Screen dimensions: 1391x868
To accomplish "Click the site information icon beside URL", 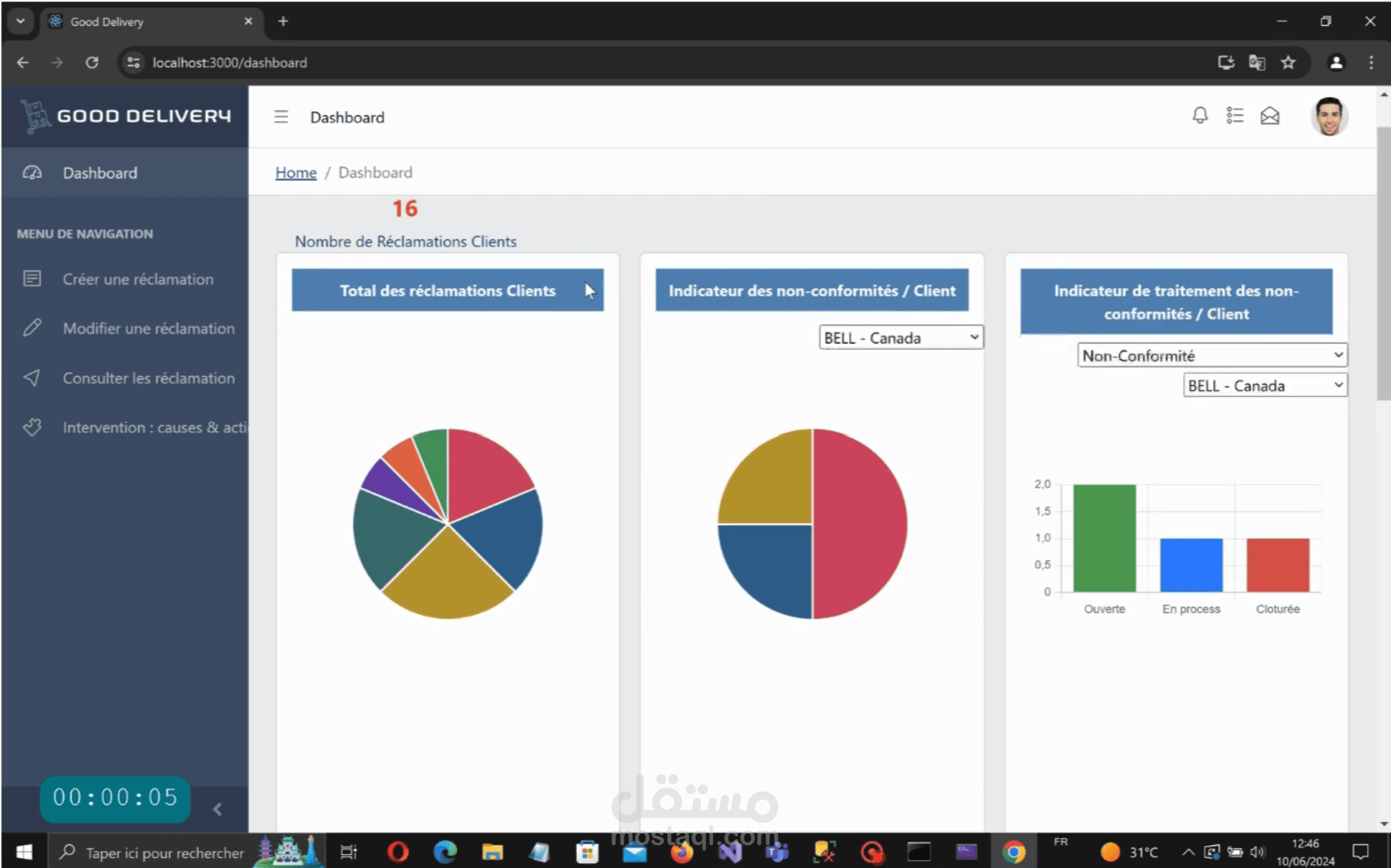I will tap(134, 62).
